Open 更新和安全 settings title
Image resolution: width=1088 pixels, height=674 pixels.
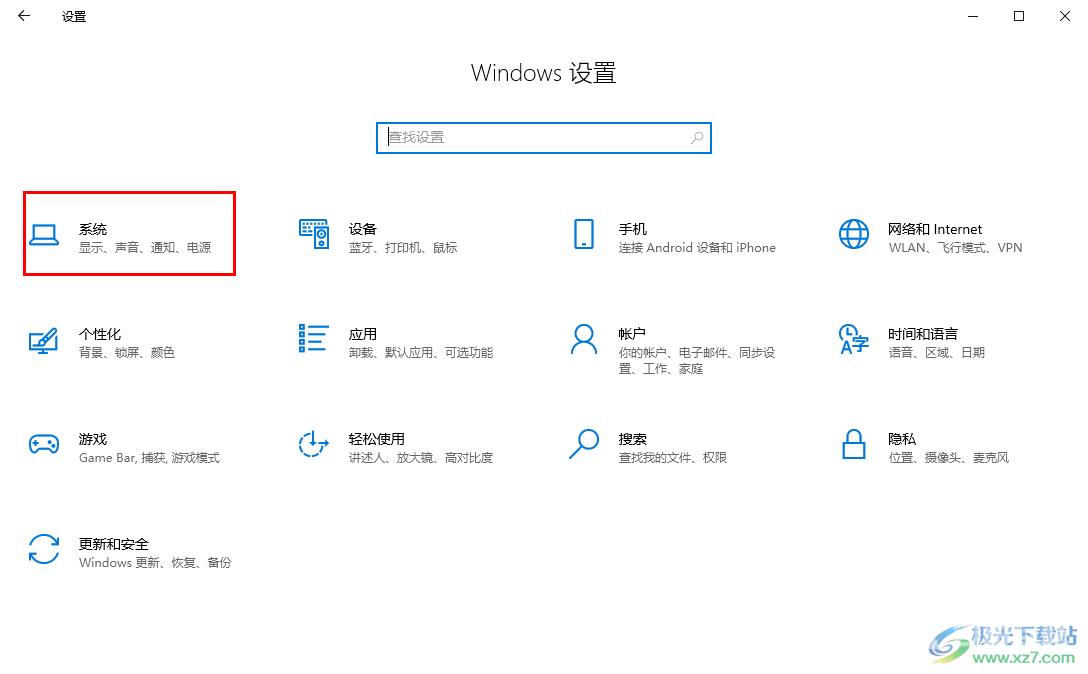pyautogui.click(x=114, y=544)
